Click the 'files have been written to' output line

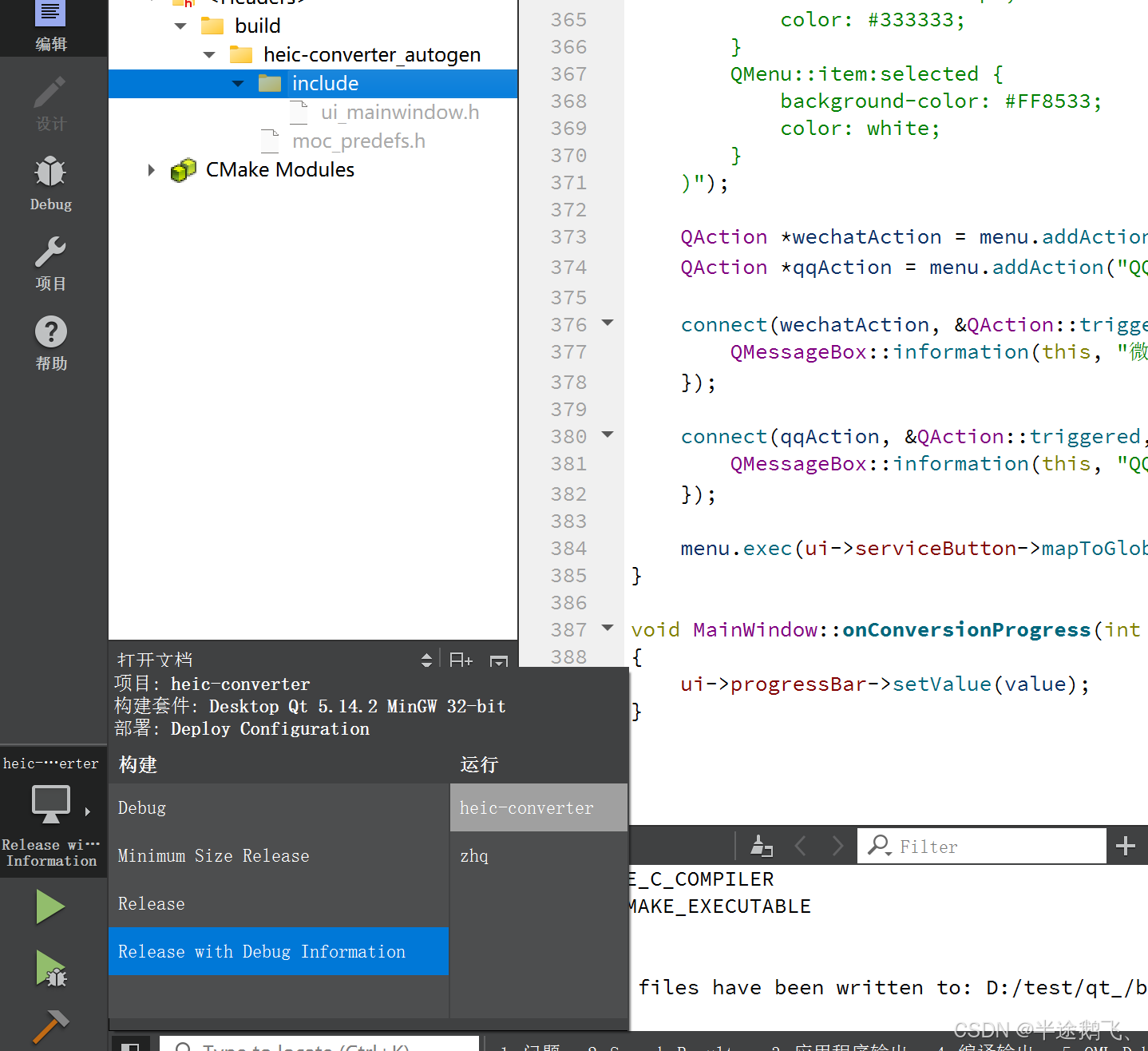click(x=893, y=988)
